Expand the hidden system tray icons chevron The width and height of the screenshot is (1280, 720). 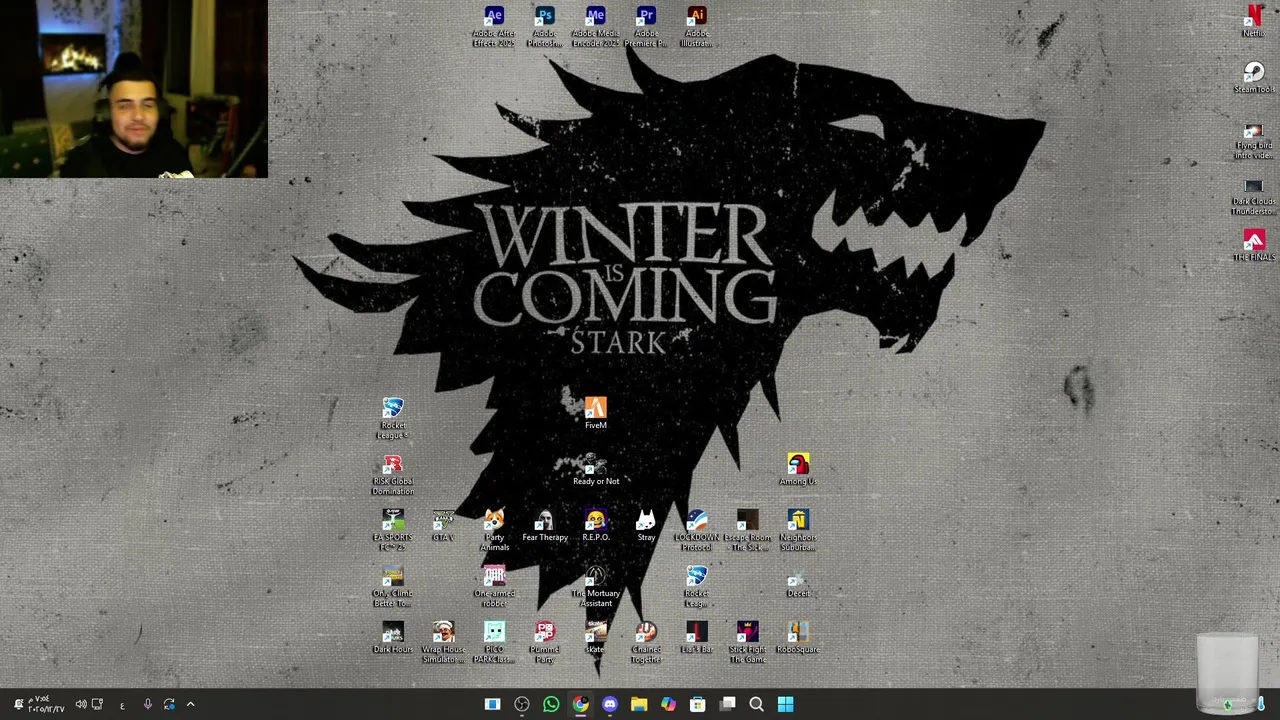pos(190,705)
